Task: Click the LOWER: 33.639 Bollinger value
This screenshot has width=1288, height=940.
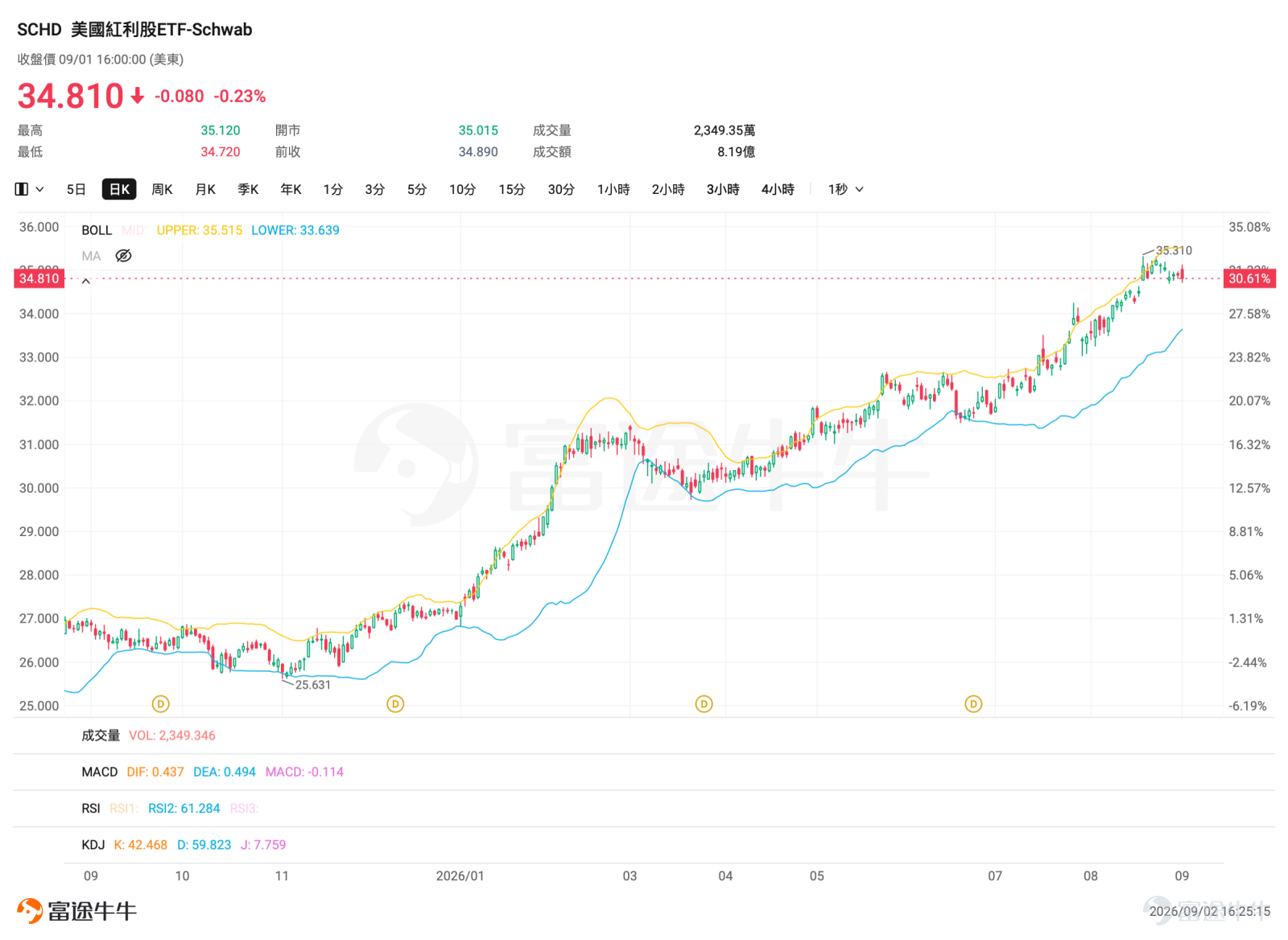Action: pos(295,230)
